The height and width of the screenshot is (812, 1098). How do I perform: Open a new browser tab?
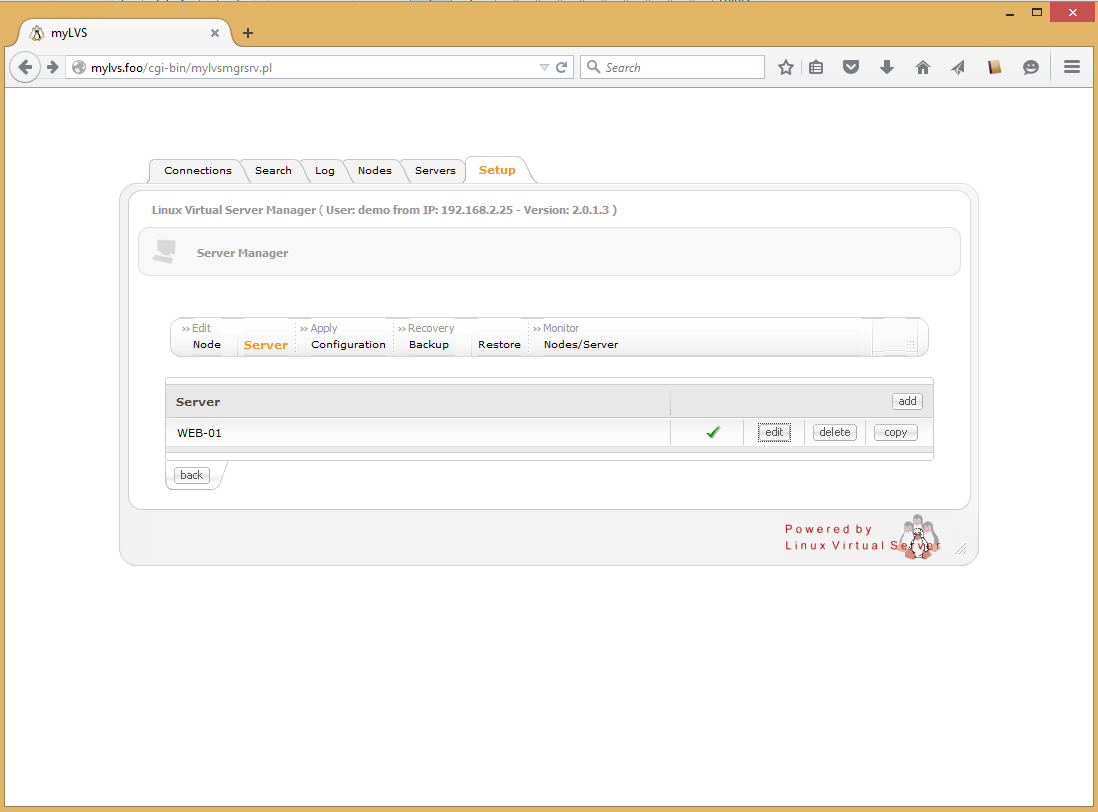pyautogui.click(x=248, y=33)
